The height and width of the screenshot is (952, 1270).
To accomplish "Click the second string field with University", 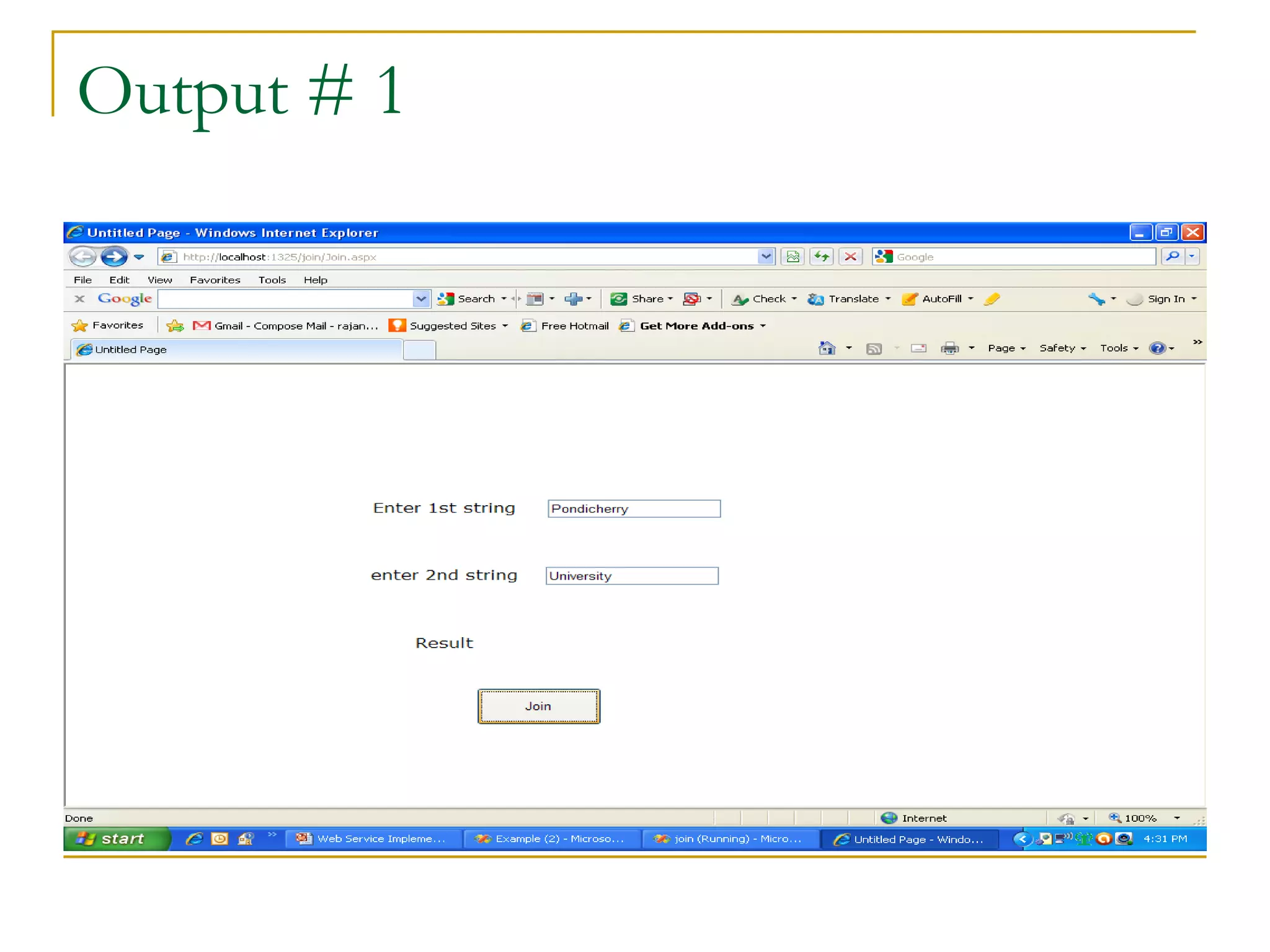I will click(x=632, y=576).
